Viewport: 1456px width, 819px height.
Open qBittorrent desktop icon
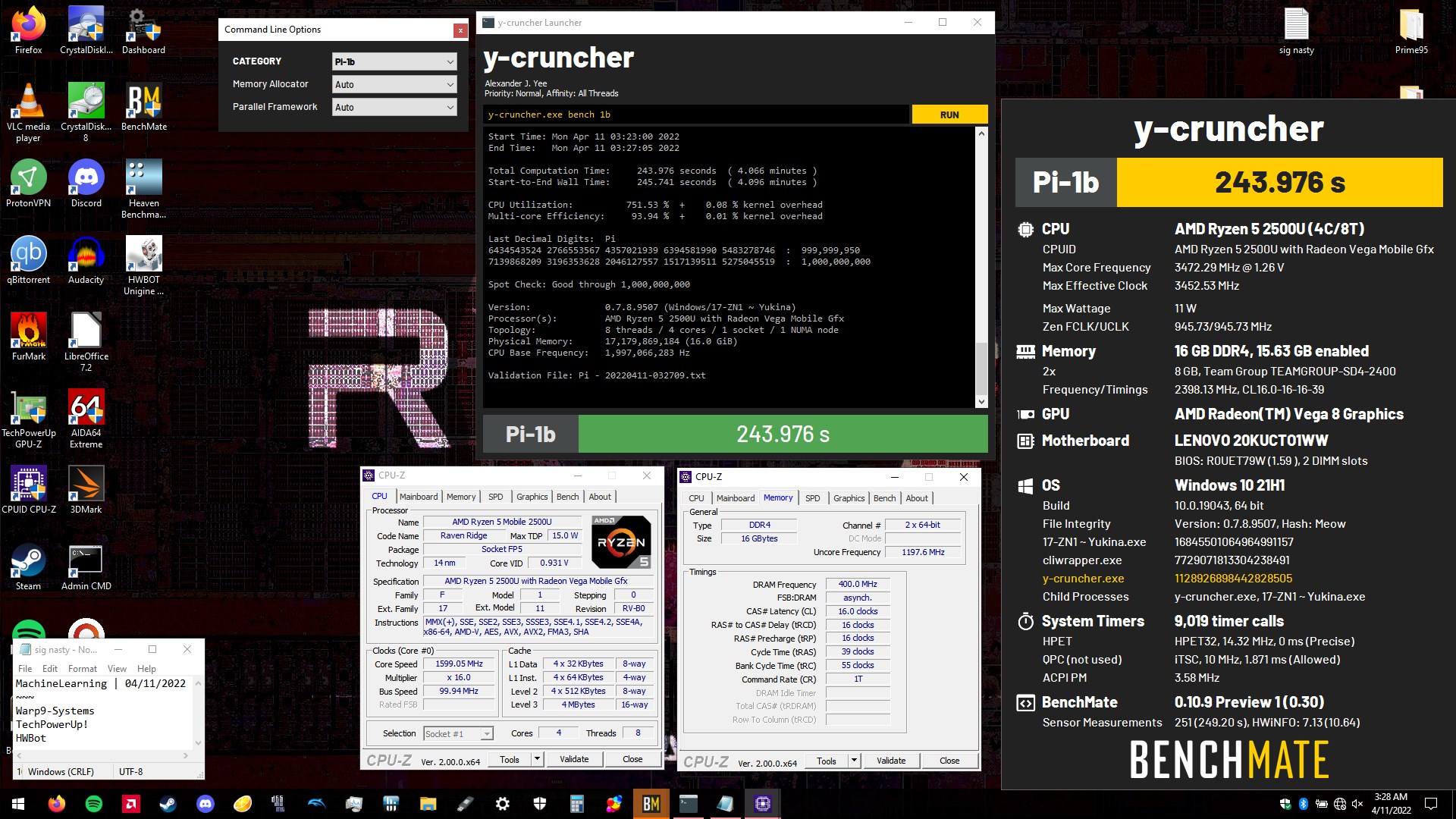point(28,260)
